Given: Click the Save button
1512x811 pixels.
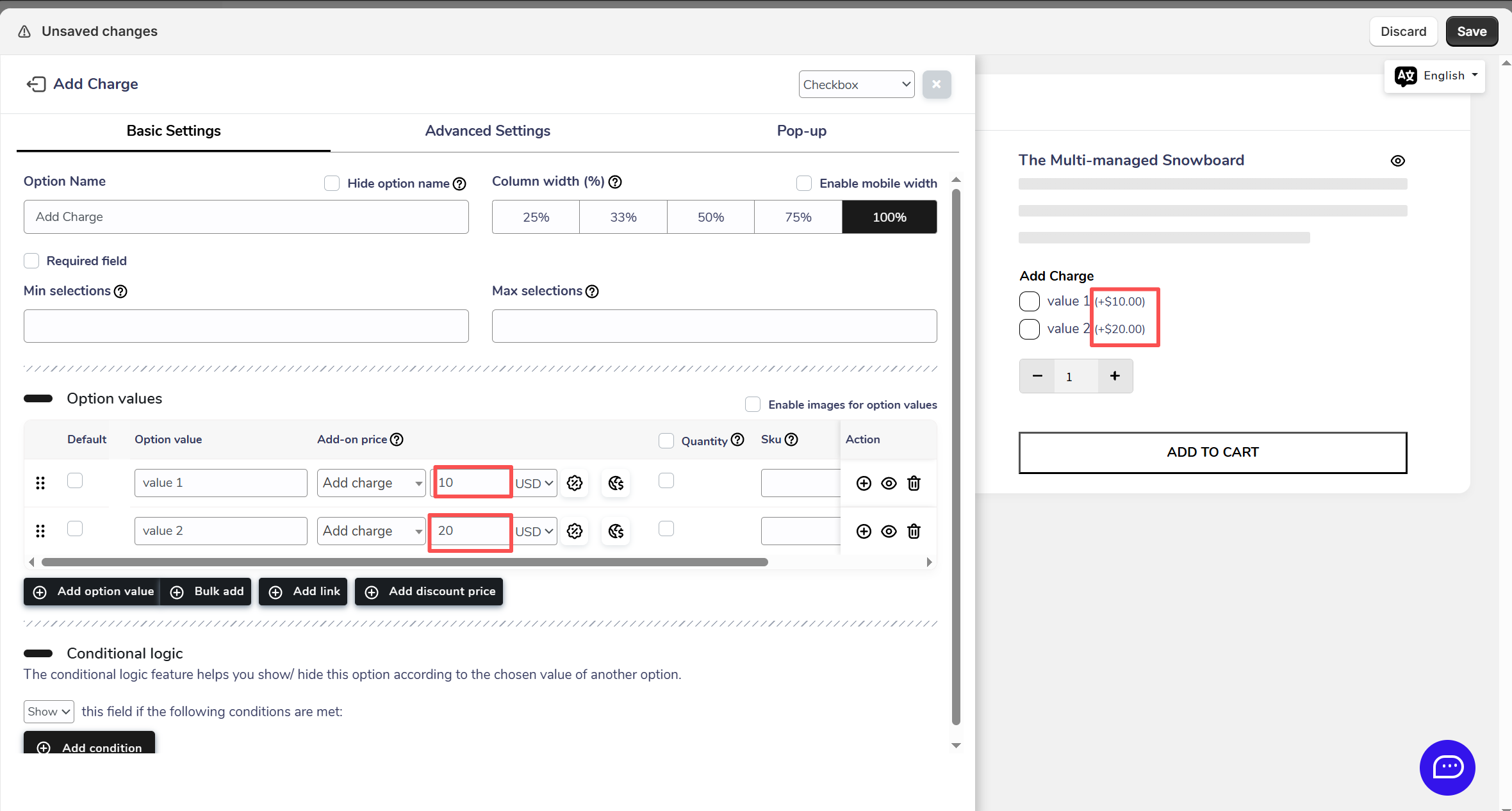Looking at the screenshot, I should click(x=1471, y=31).
